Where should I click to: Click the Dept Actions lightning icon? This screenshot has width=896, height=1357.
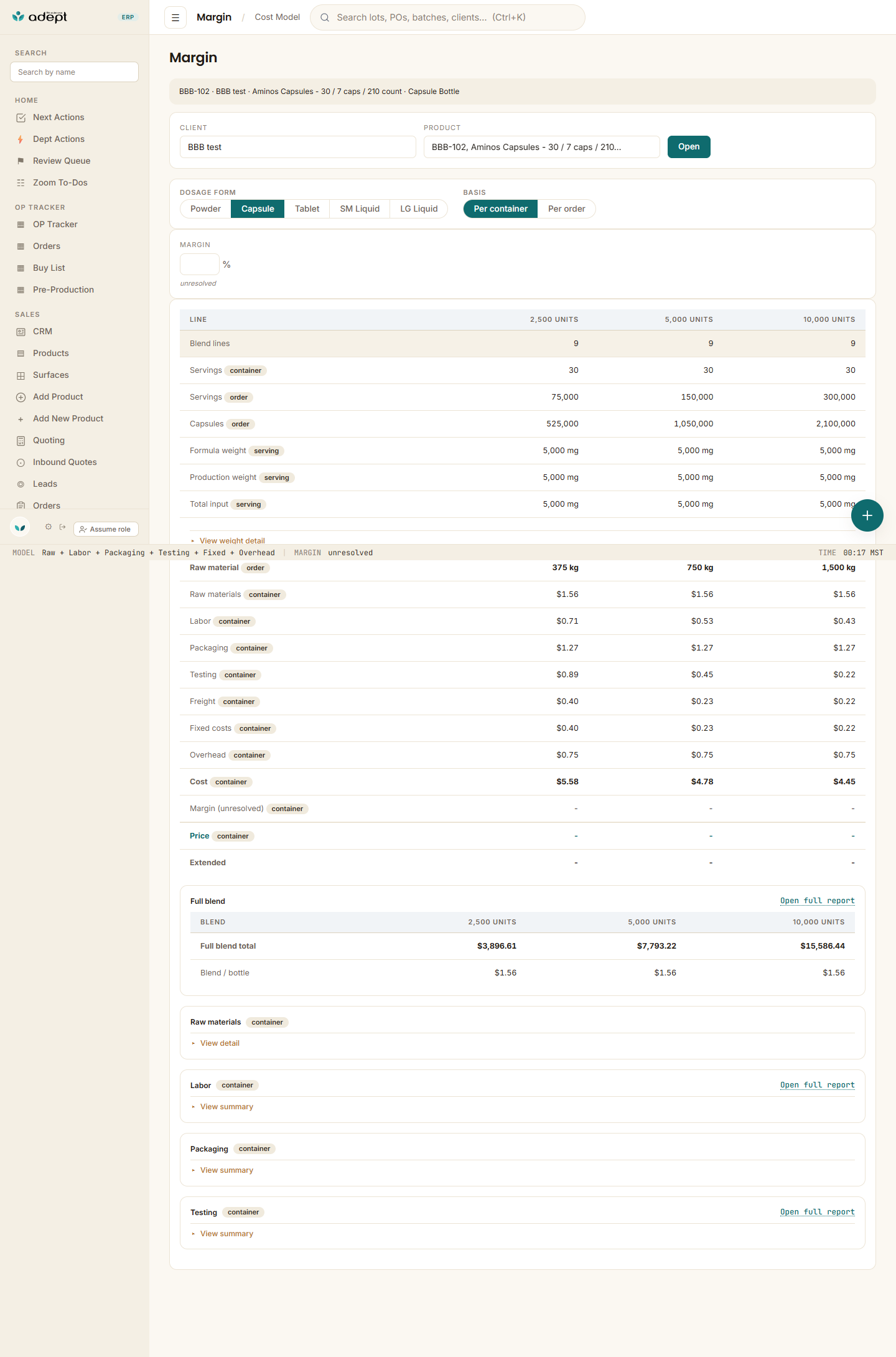(x=21, y=139)
